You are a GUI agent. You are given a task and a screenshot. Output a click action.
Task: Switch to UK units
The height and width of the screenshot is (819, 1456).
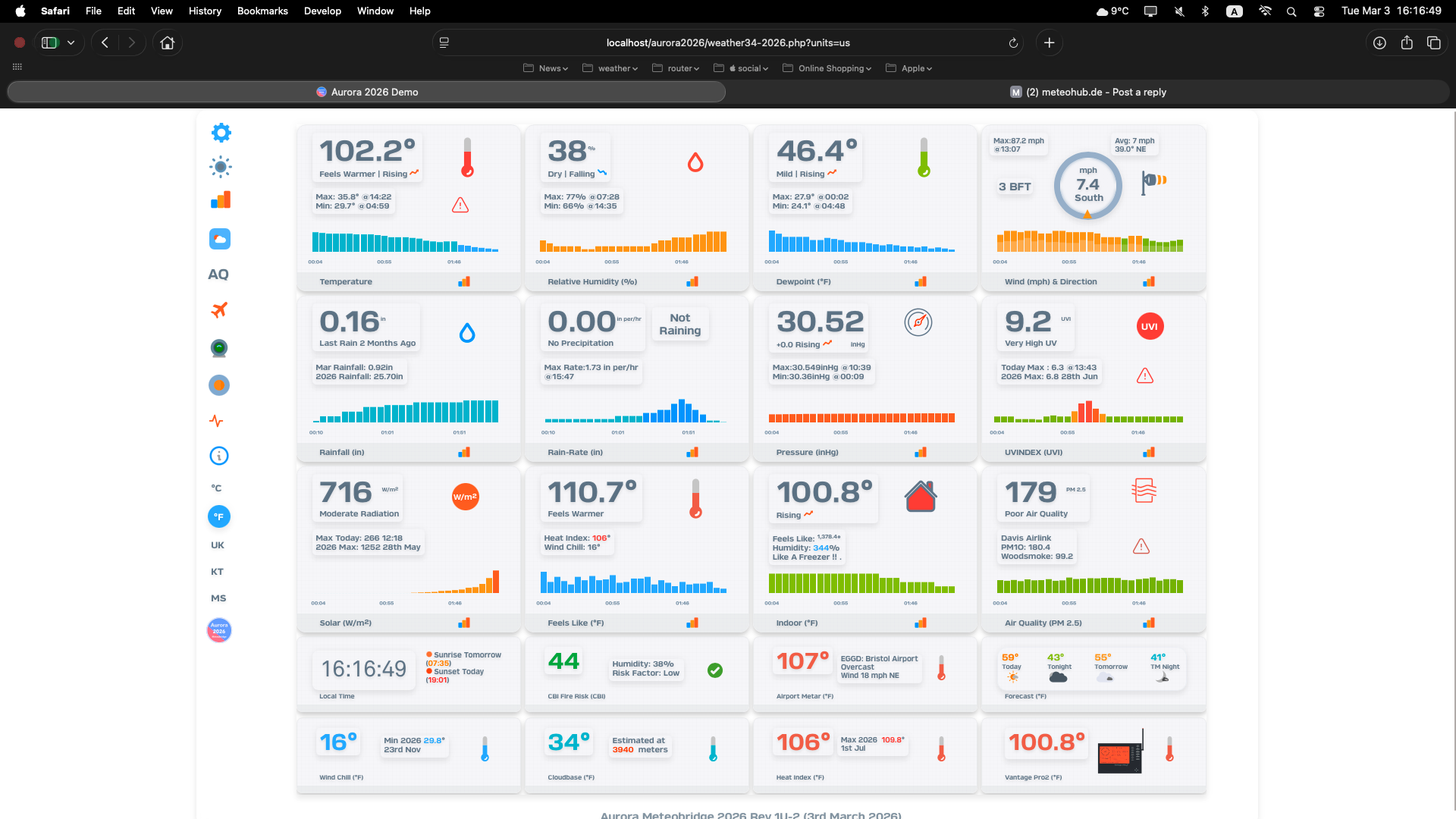click(218, 545)
